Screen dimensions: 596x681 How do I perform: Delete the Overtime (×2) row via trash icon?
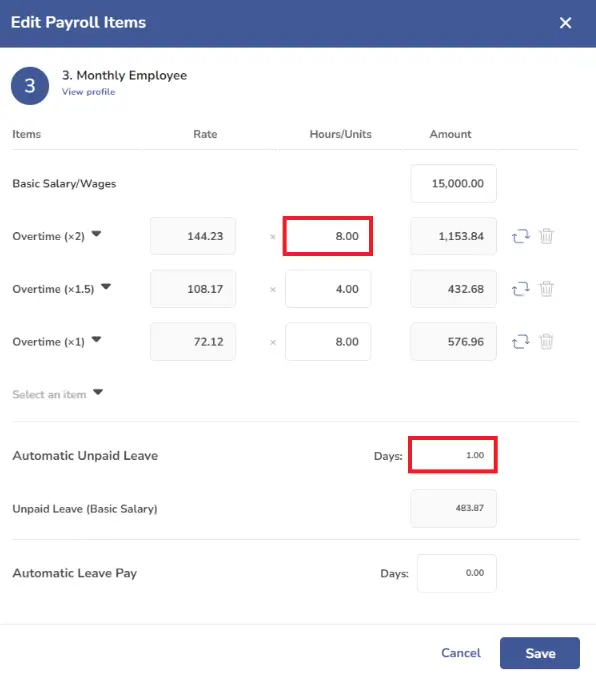tap(546, 236)
